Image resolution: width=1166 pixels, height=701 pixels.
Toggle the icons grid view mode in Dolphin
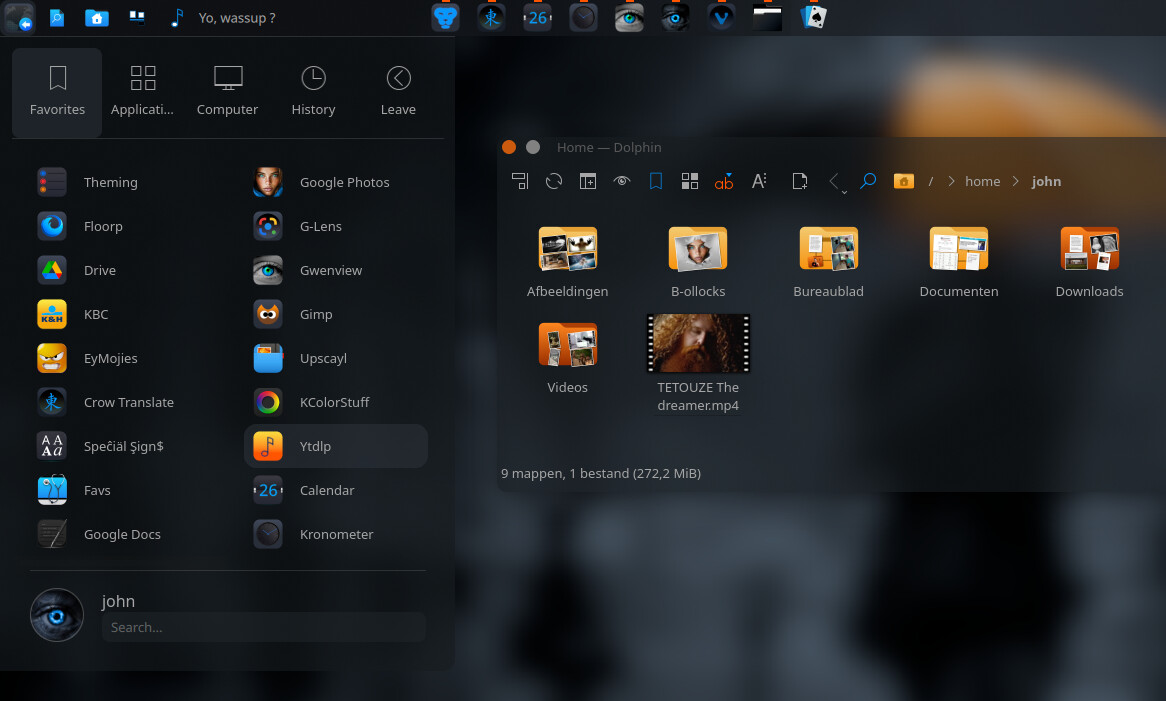pos(690,181)
